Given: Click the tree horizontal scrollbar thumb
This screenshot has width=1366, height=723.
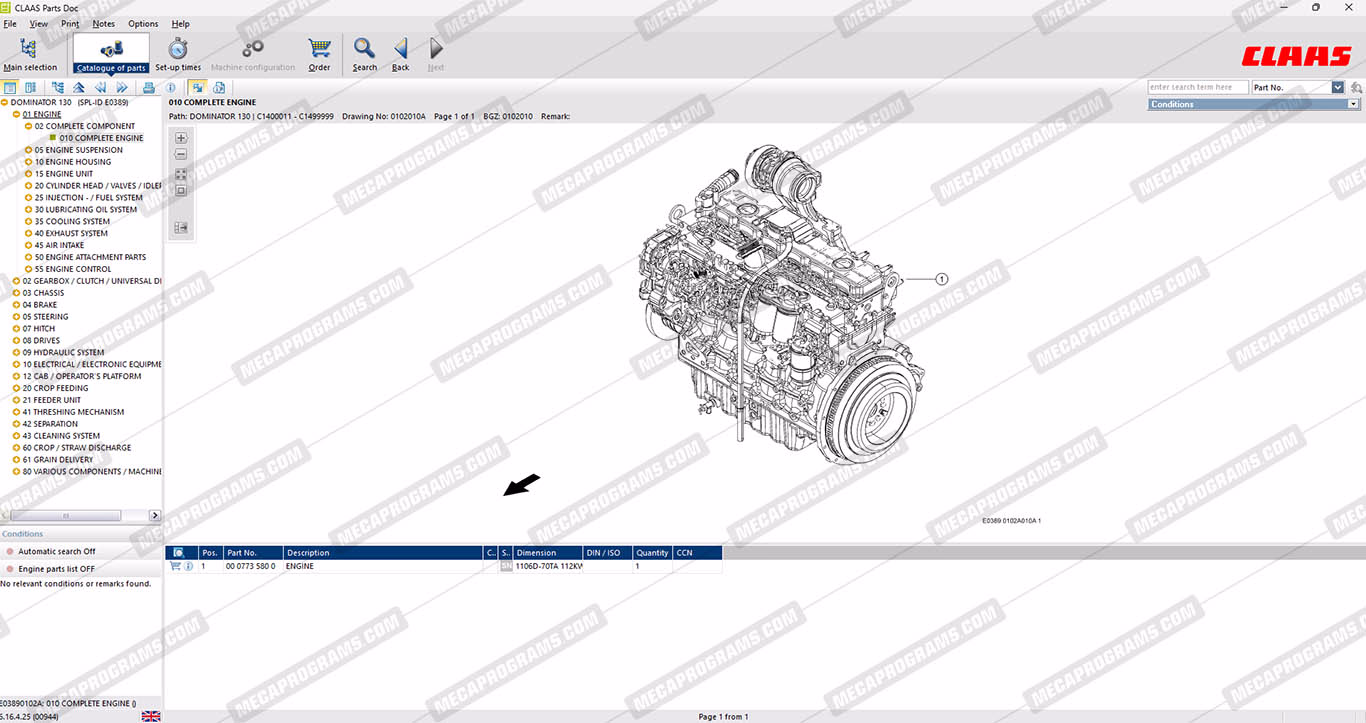Looking at the screenshot, I should click(65, 515).
